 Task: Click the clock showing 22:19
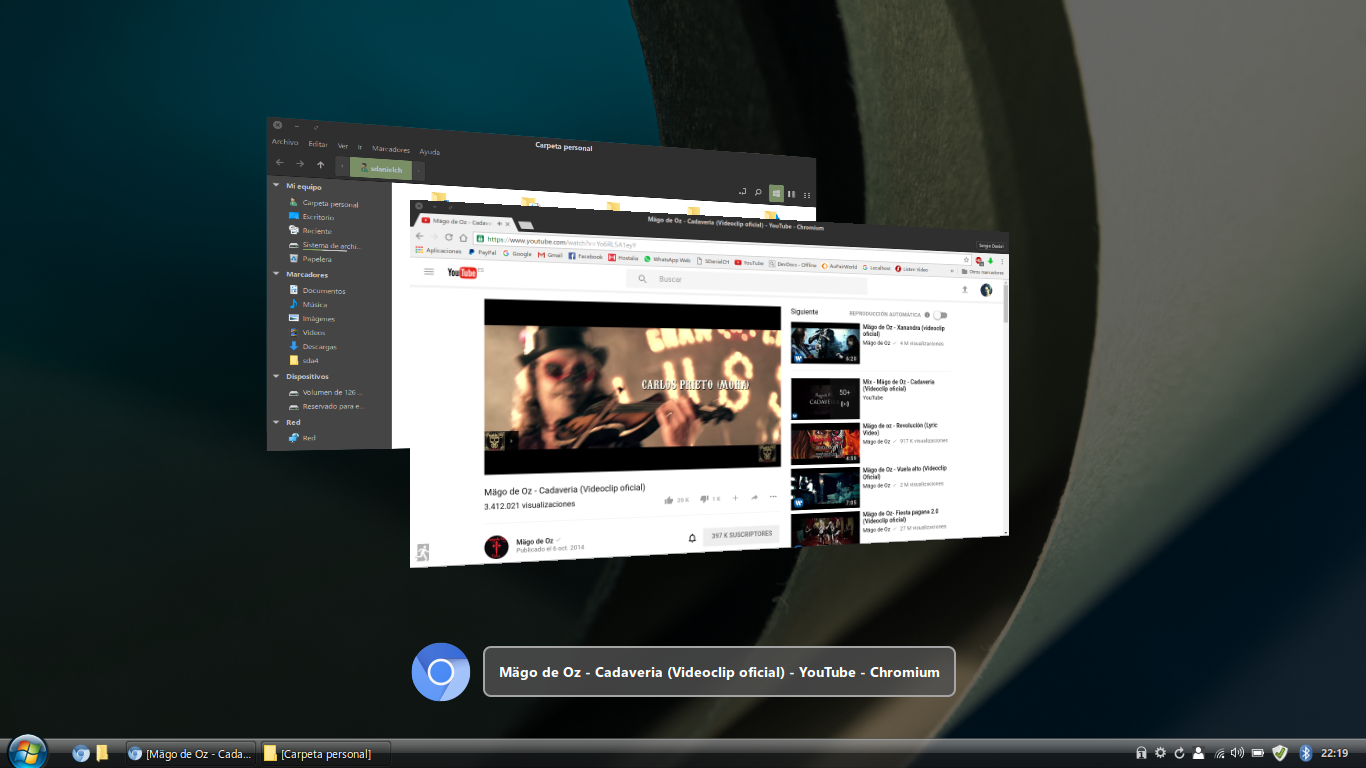tap(1335, 753)
